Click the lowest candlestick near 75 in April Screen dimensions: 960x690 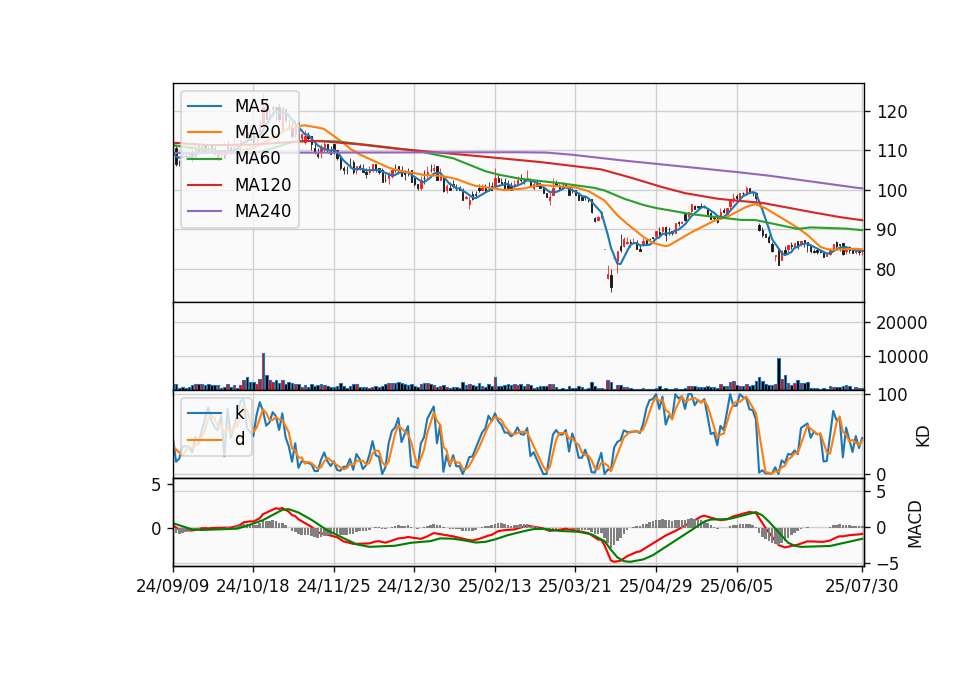coord(611,282)
